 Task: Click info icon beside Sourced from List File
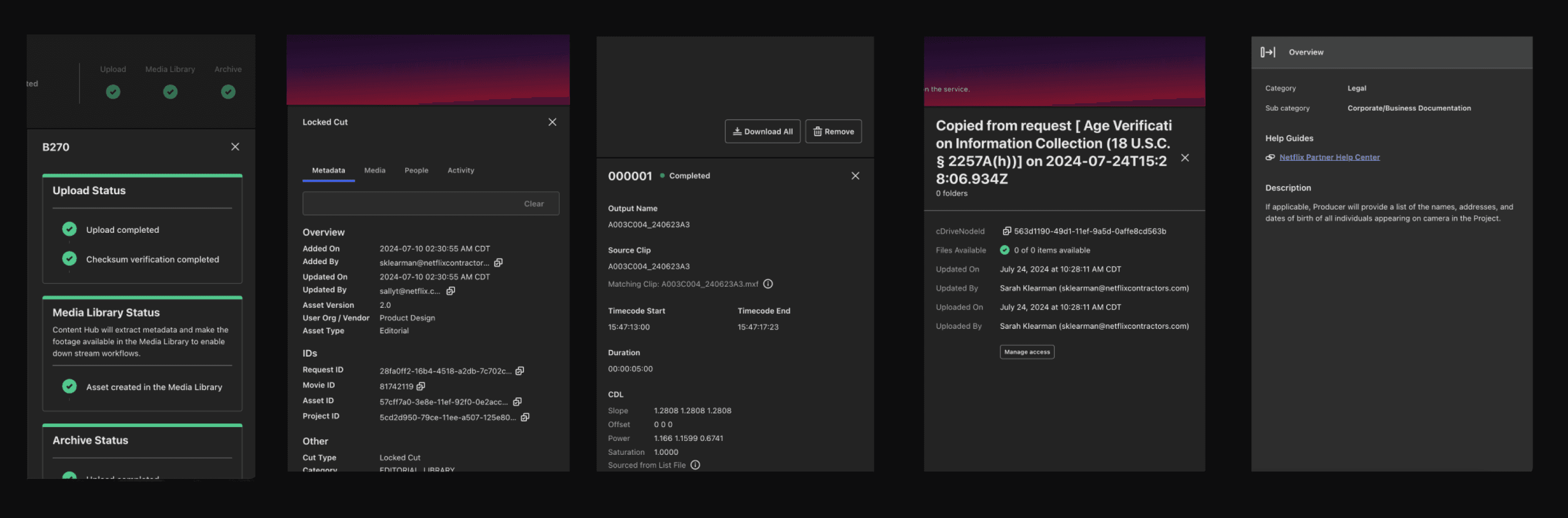coord(695,465)
